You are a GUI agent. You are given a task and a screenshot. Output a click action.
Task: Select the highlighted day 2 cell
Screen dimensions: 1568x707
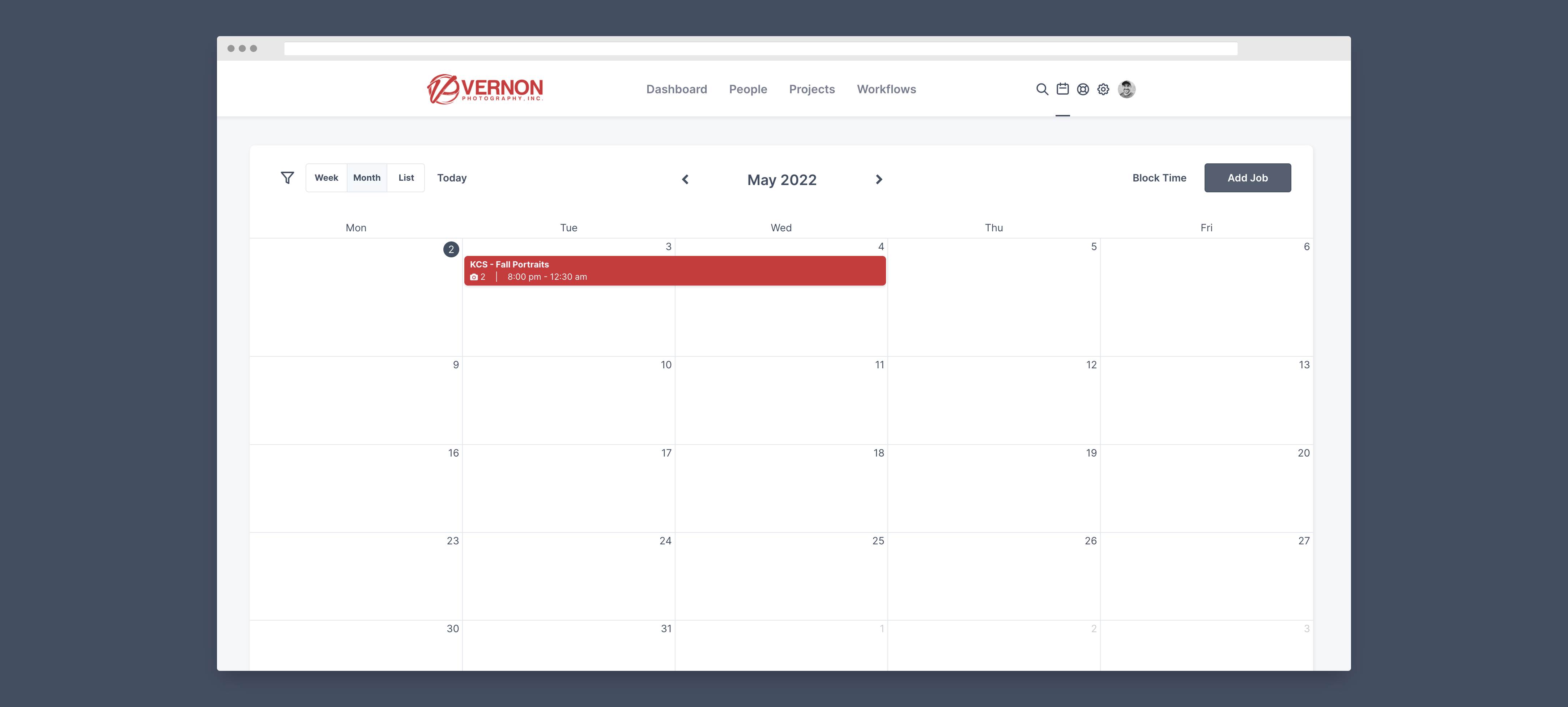(x=451, y=249)
